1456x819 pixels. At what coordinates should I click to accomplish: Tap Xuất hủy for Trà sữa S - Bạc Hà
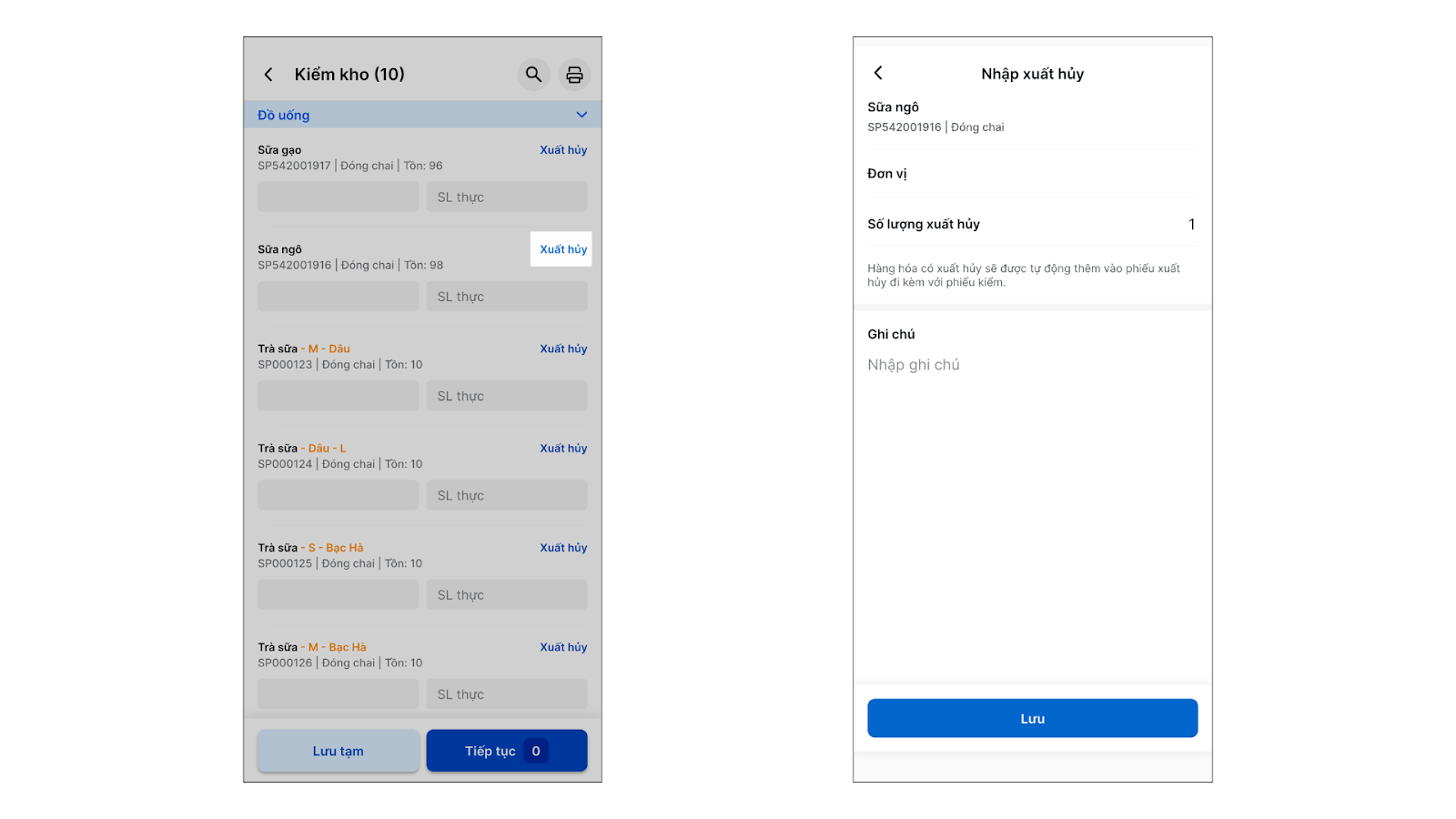click(x=563, y=548)
